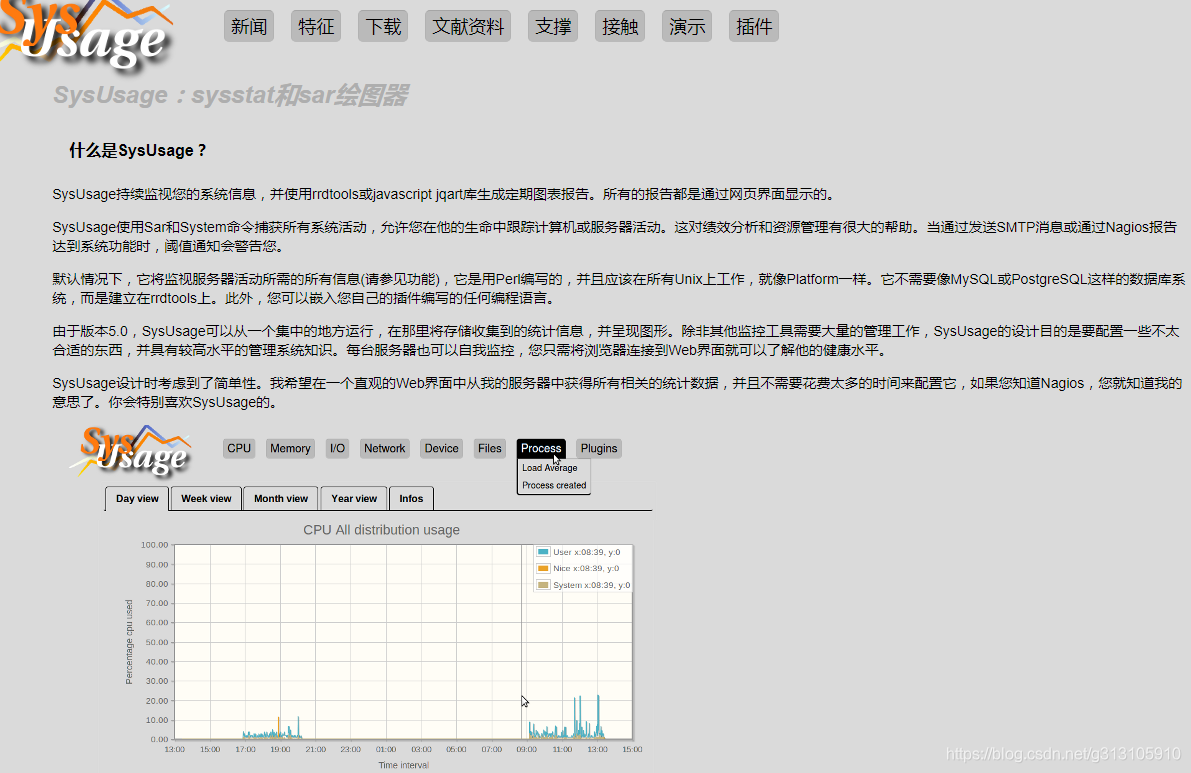Click the screenshot's SysUsage logo
Viewport: 1191px width, 773px height.
(132, 451)
